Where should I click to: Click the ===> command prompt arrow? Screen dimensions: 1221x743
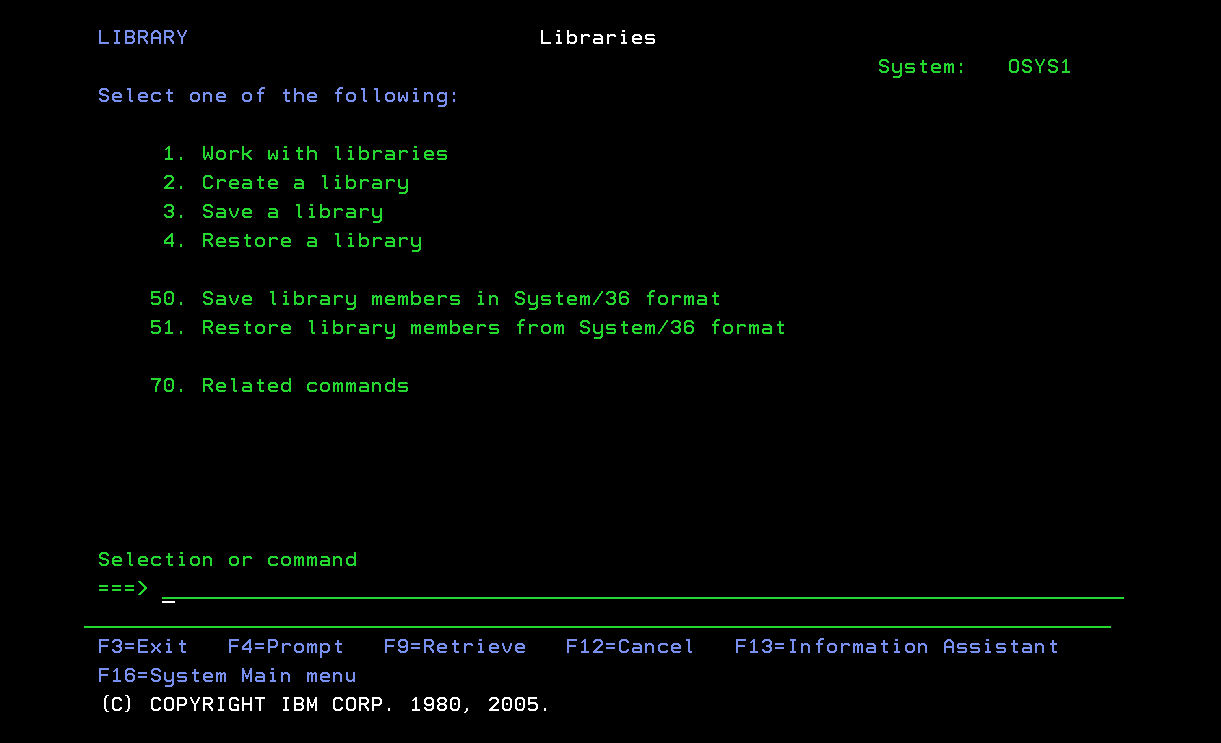[x=122, y=589]
